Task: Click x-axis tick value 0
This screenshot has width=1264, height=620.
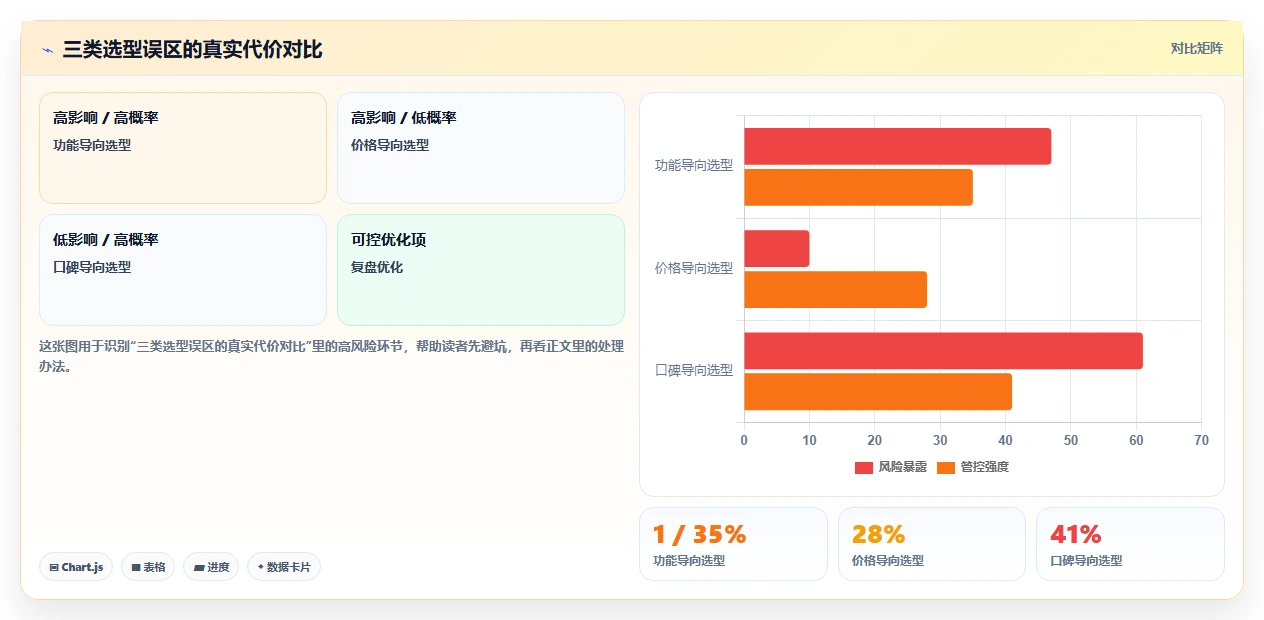Action: (744, 440)
